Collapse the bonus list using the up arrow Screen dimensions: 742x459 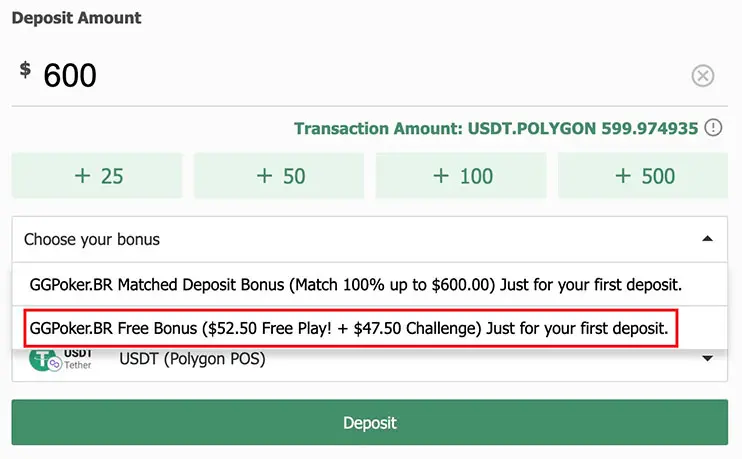pos(707,240)
